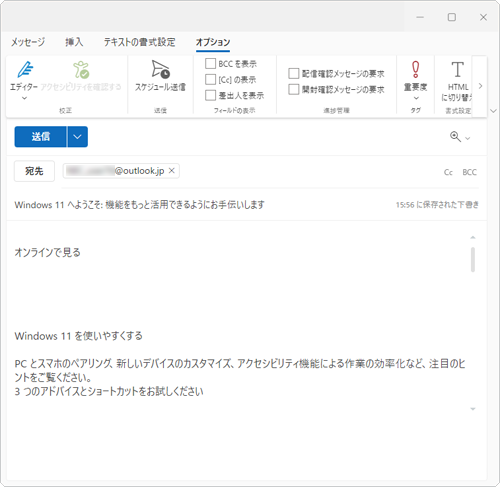Screen dimensions: 500x487
Task: Toggle the [Cc] の表示 checkbox
Action: pos(210,79)
